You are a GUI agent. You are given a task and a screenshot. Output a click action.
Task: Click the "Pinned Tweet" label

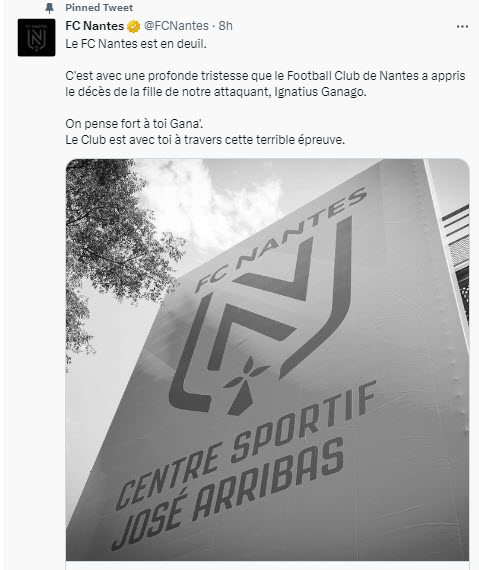click(x=99, y=7)
